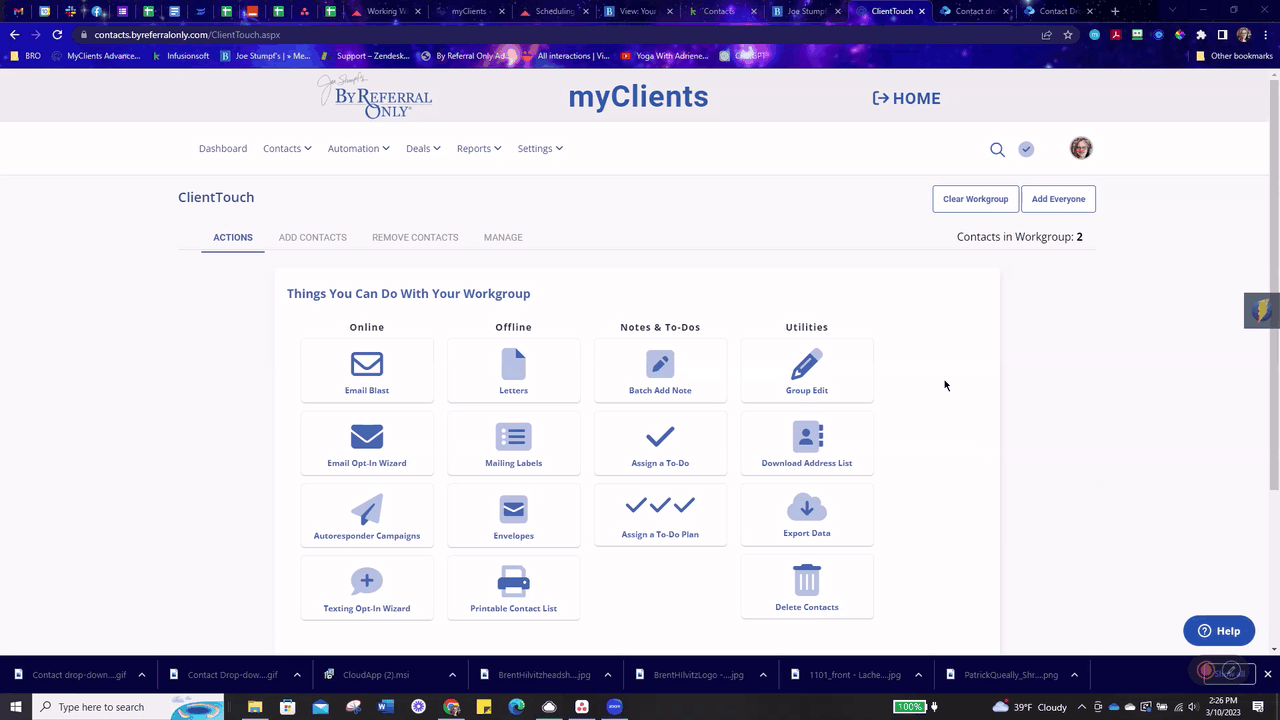The image size is (1280, 720).
Task: Expand the Contacts menu
Action: click(287, 148)
